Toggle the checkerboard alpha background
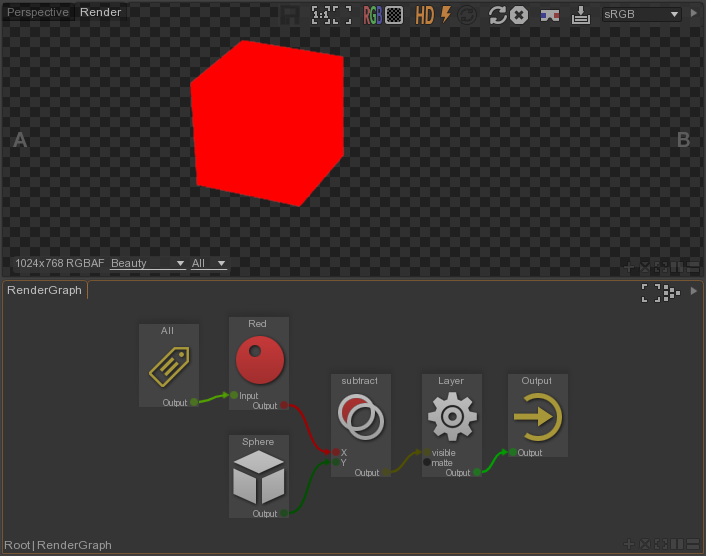Viewport: 706px width, 556px height. click(395, 14)
